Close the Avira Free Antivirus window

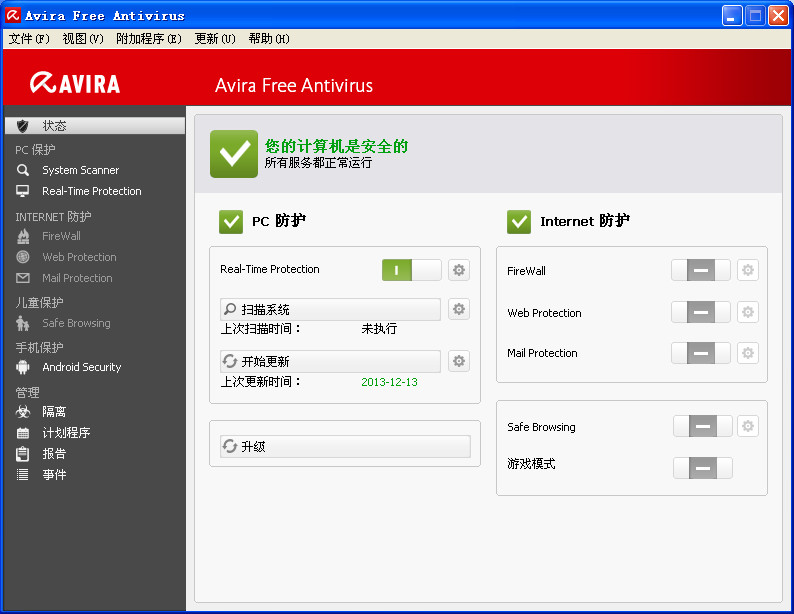pyautogui.click(x=778, y=16)
